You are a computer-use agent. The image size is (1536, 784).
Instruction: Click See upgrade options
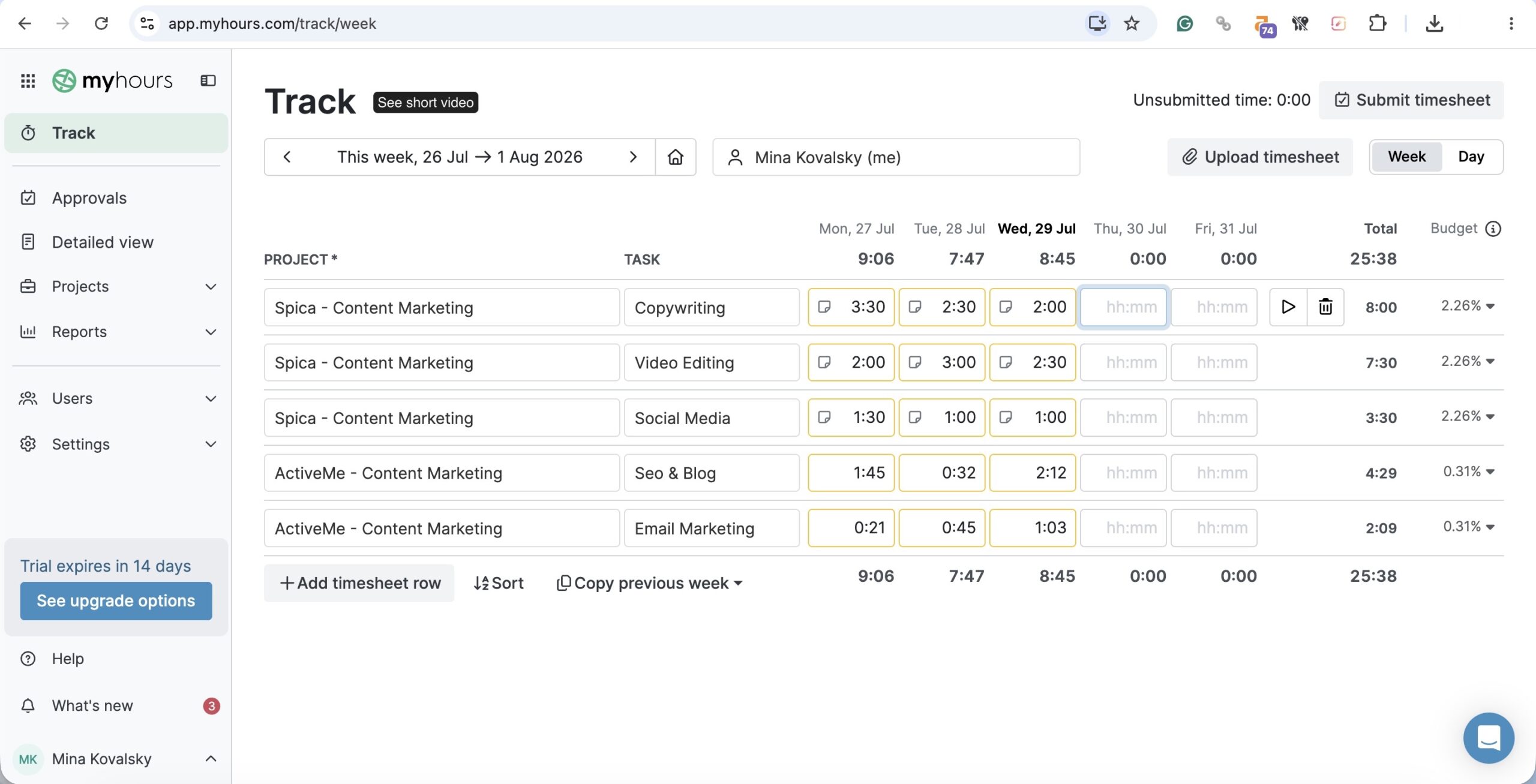pyautogui.click(x=116, y=601)
